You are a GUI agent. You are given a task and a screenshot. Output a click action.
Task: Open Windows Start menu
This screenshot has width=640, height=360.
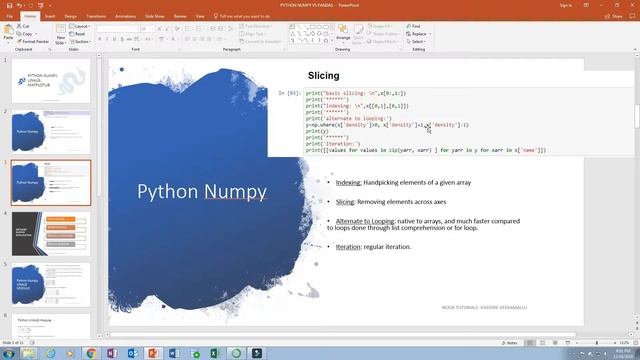tap(8, 353)
